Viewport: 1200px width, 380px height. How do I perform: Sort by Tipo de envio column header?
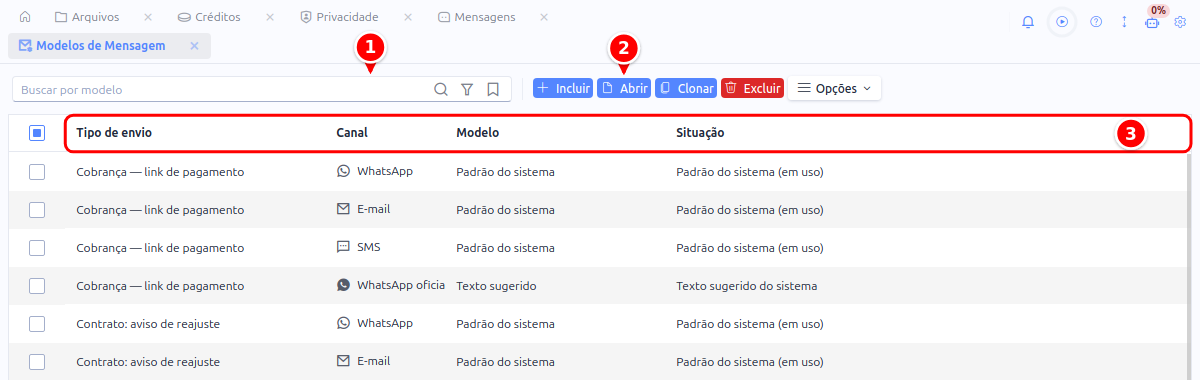coord(114,133)
